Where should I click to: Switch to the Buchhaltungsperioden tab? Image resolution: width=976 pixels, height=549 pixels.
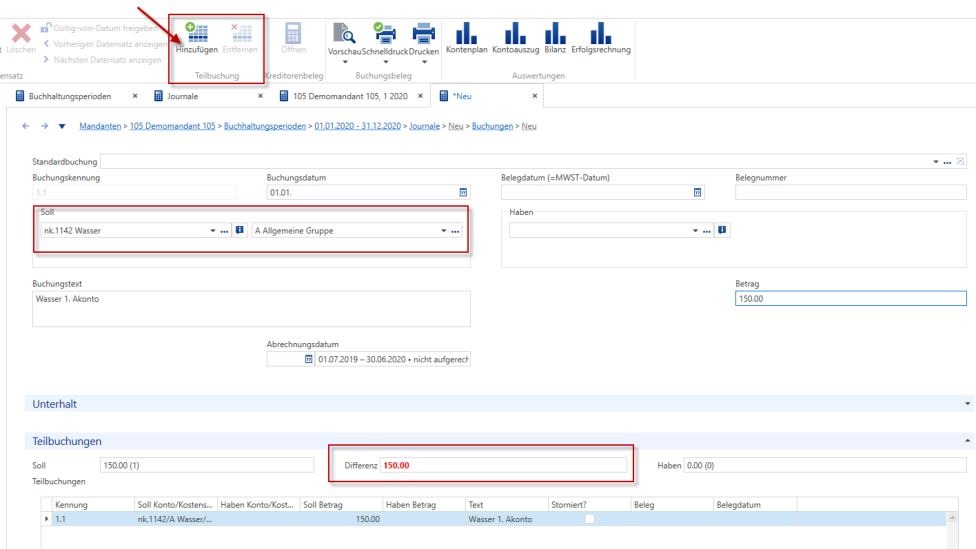(70, 96)
